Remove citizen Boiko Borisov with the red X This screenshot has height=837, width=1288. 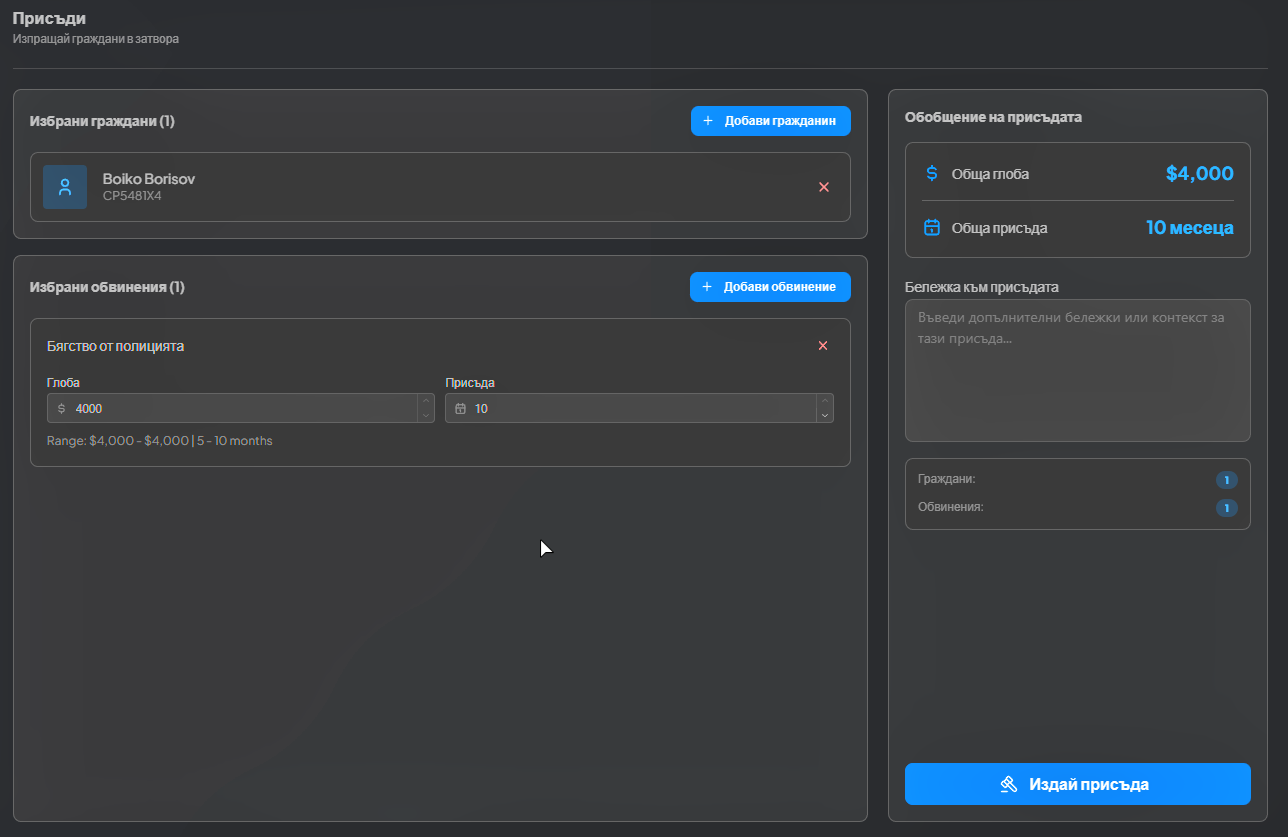pyautogui.click(x=824, y=187)
